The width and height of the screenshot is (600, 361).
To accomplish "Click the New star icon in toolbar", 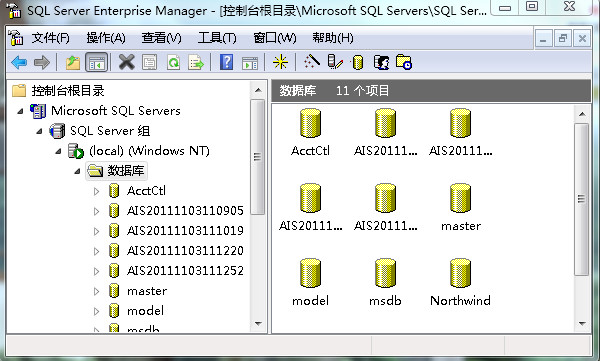I will pyautogui.click(x=280, y=62).
